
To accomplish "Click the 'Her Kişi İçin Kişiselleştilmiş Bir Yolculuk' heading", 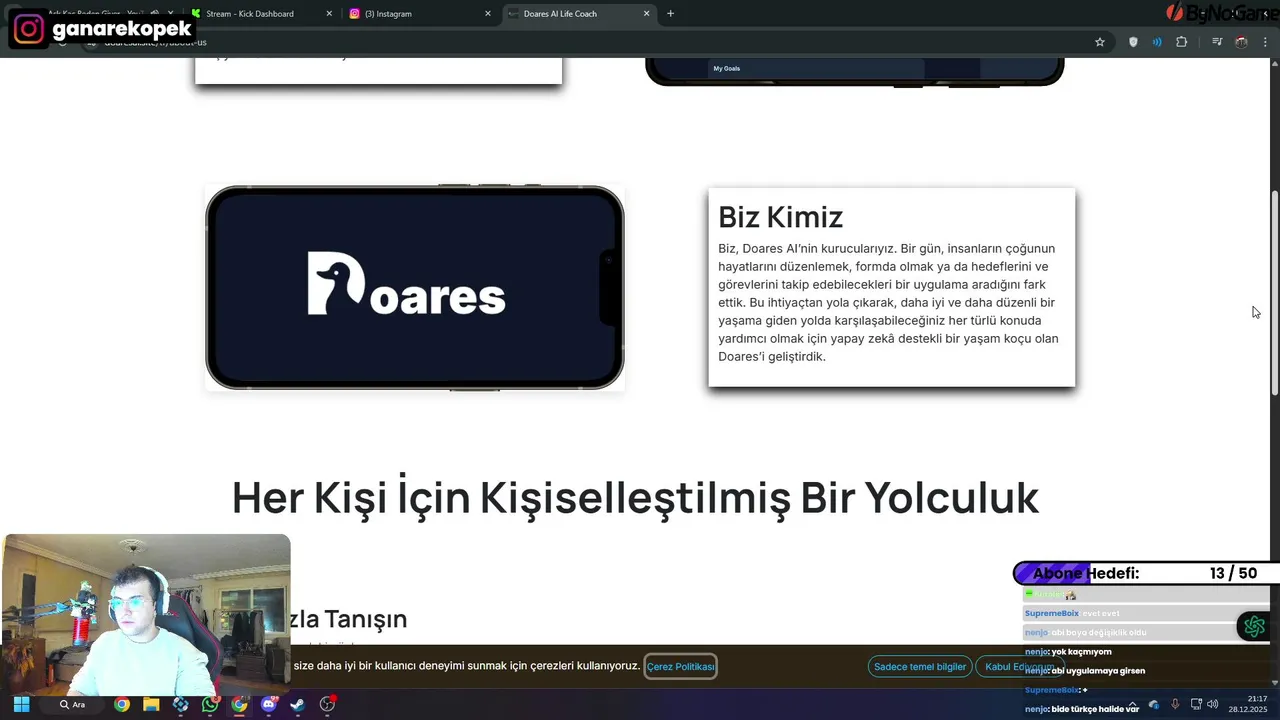I will tap(635, 497).
